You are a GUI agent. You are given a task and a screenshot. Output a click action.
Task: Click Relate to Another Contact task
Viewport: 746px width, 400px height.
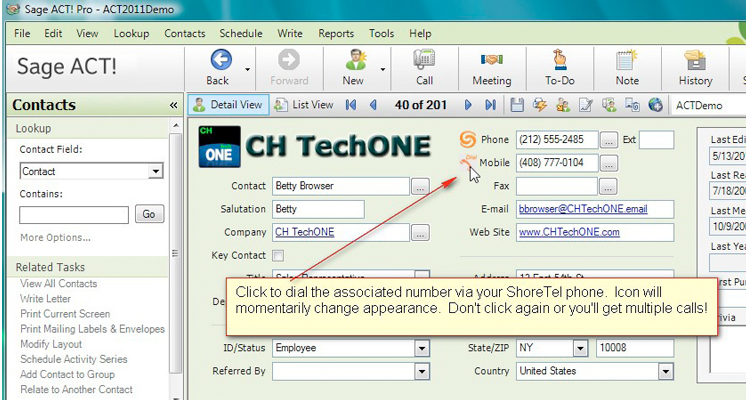[x=76, y=390]
